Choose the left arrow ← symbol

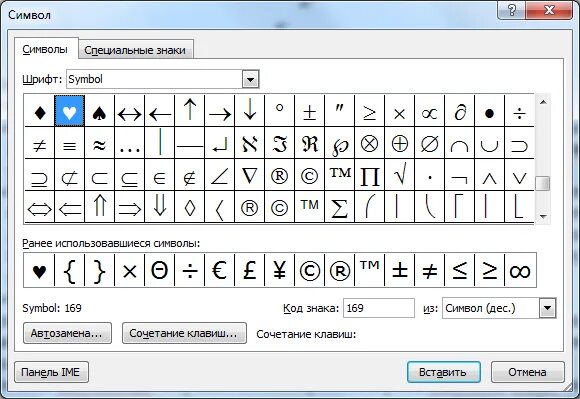click(x=159, y=111)
